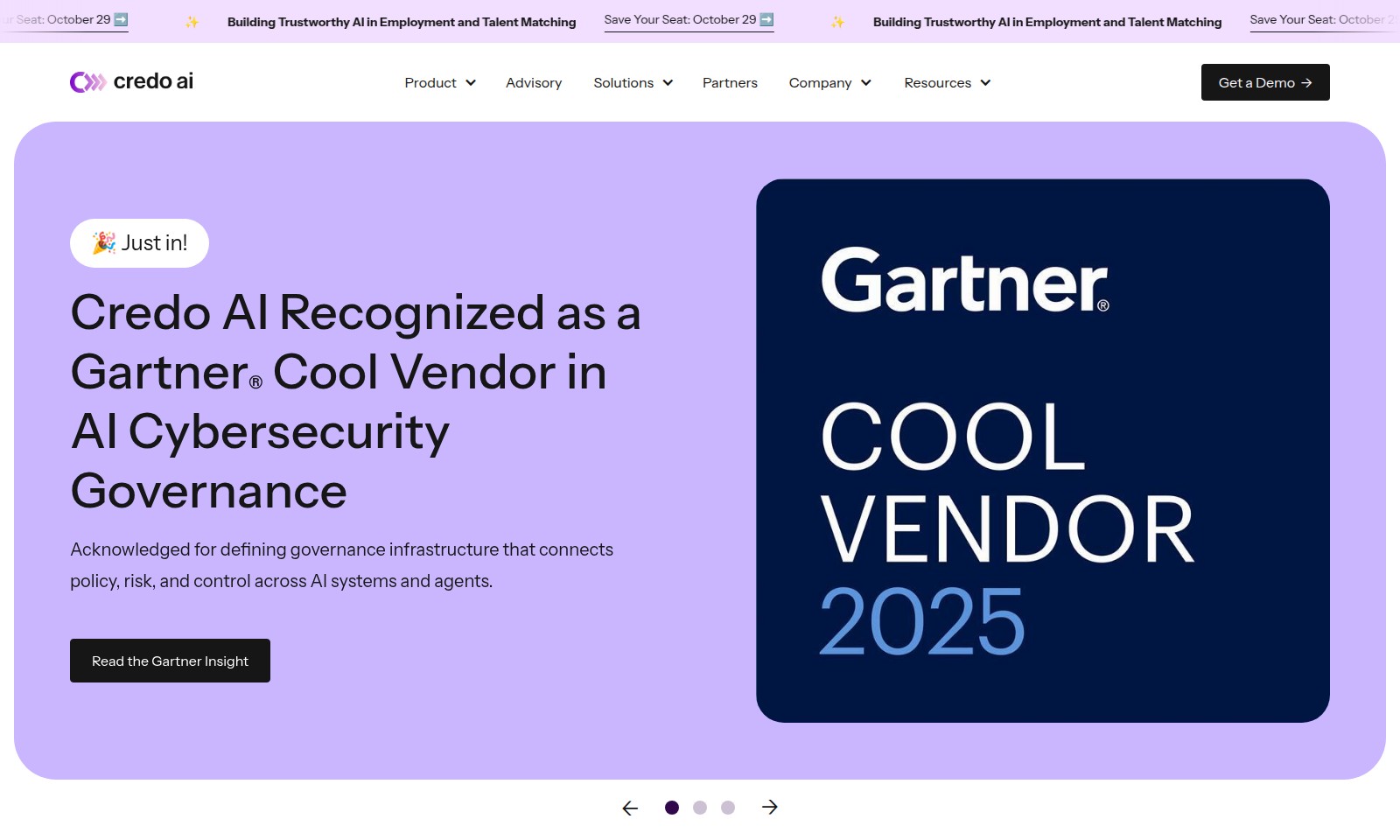
Task: Select the first carousel dot
Action: 672,808
